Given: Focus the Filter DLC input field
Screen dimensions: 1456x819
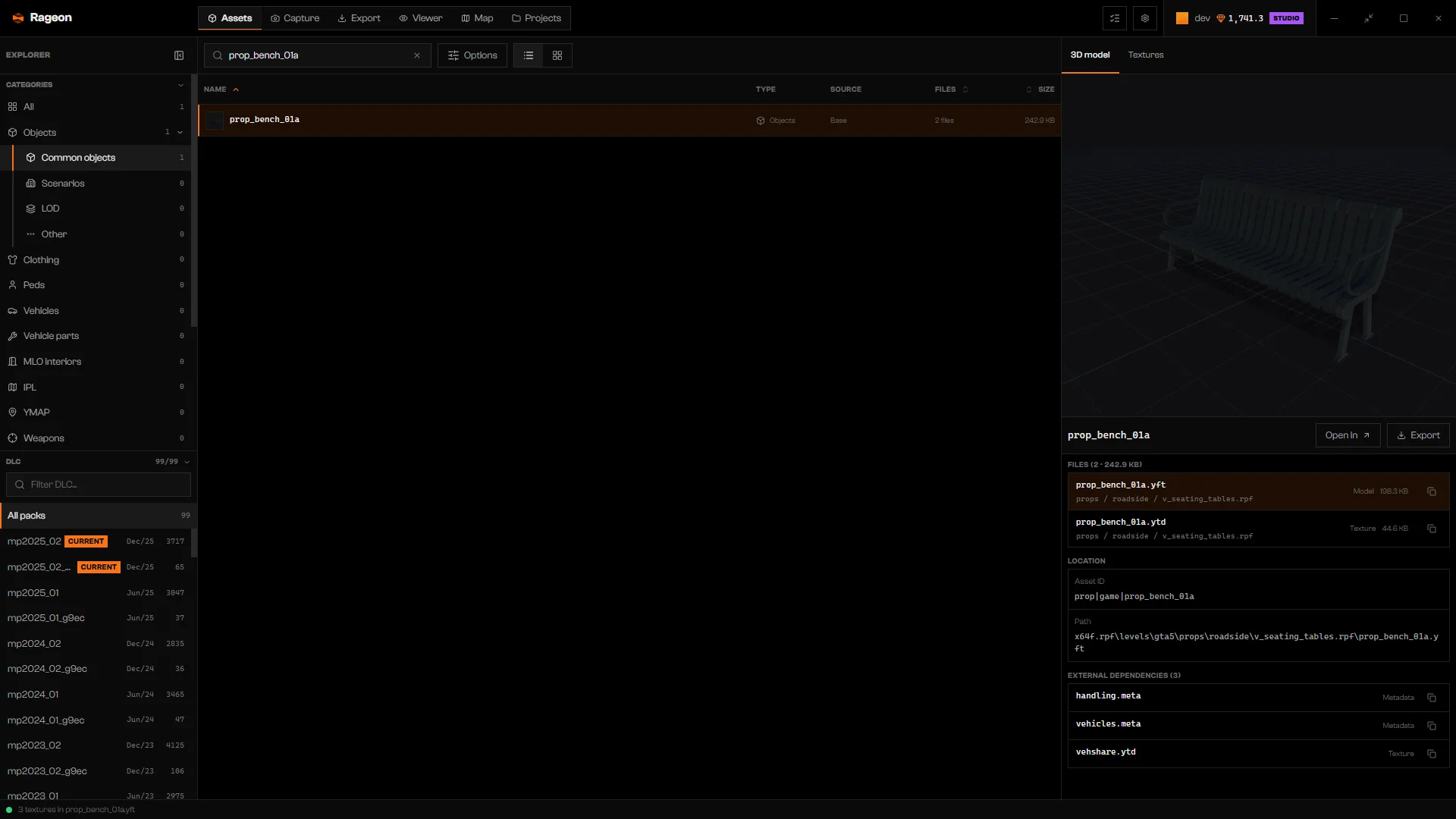Looking at the screenshot, I should [x=99, y=485].
